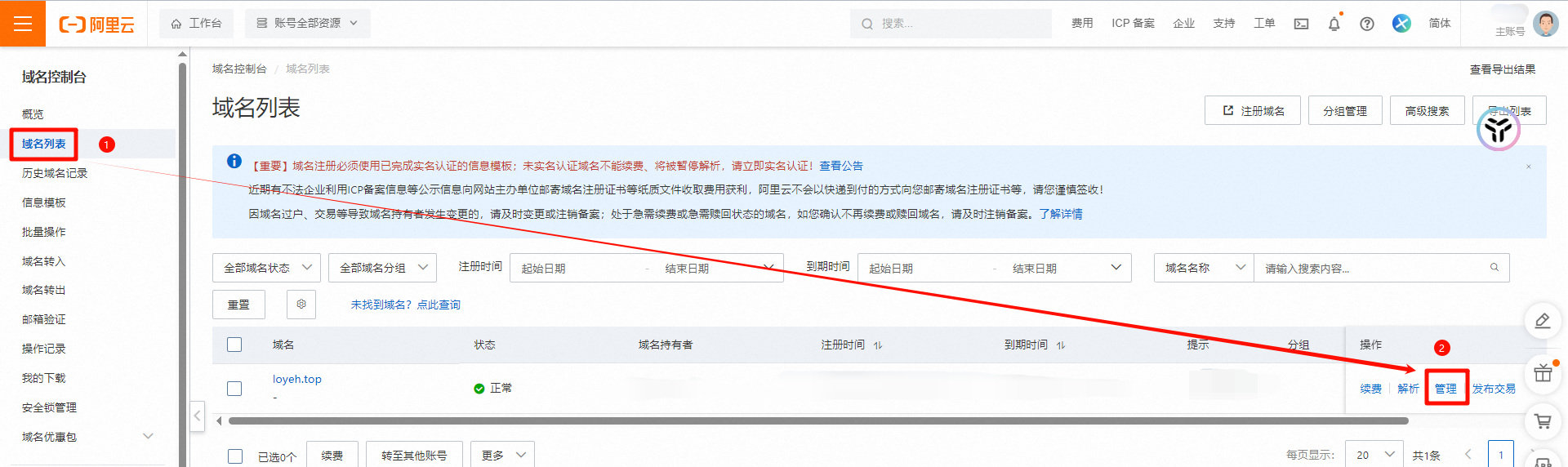Select 域名列表 in the sidebar

coord(44,144)
